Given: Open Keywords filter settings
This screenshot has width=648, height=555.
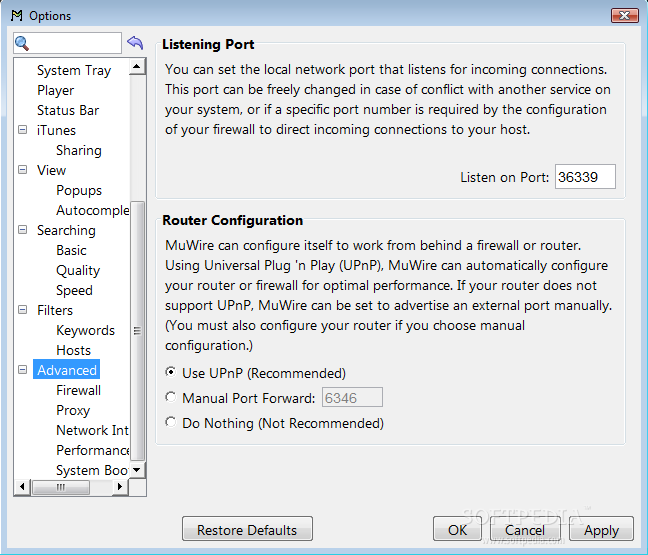Looking at the screenshot, I should pos(86,331).
